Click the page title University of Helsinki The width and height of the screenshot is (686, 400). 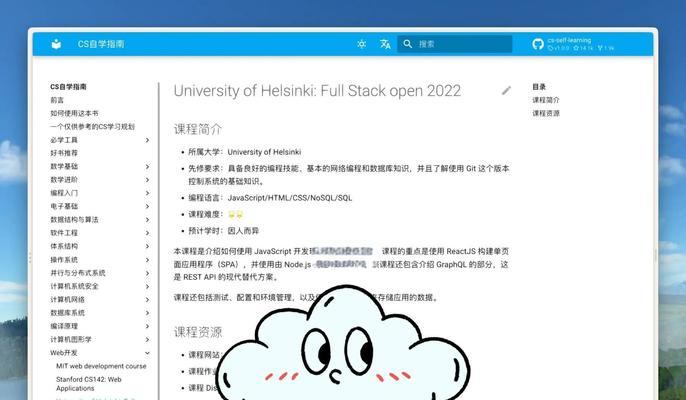(317, 91)
